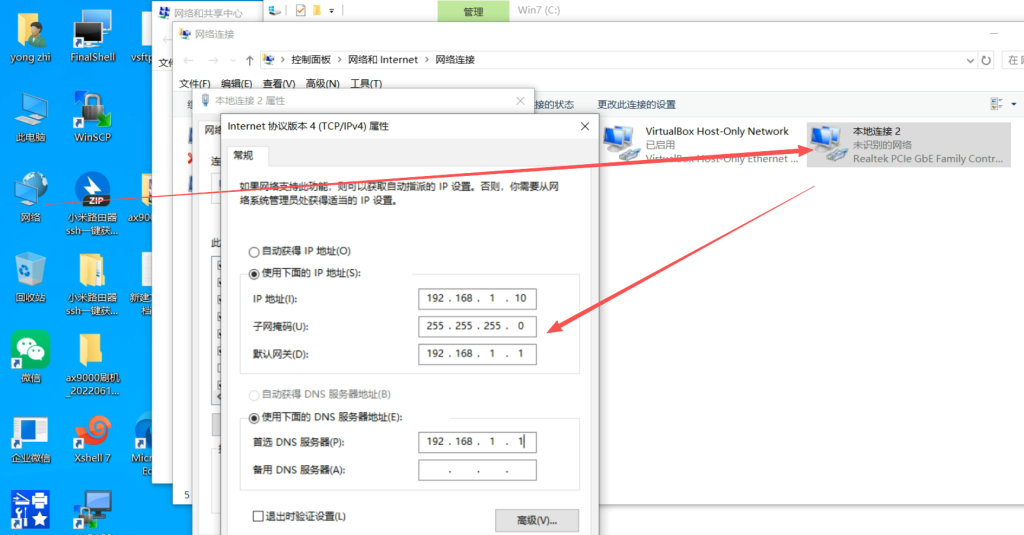
Task: Click 控制面板 in the breadcrumb path
Action: [311, 59]
